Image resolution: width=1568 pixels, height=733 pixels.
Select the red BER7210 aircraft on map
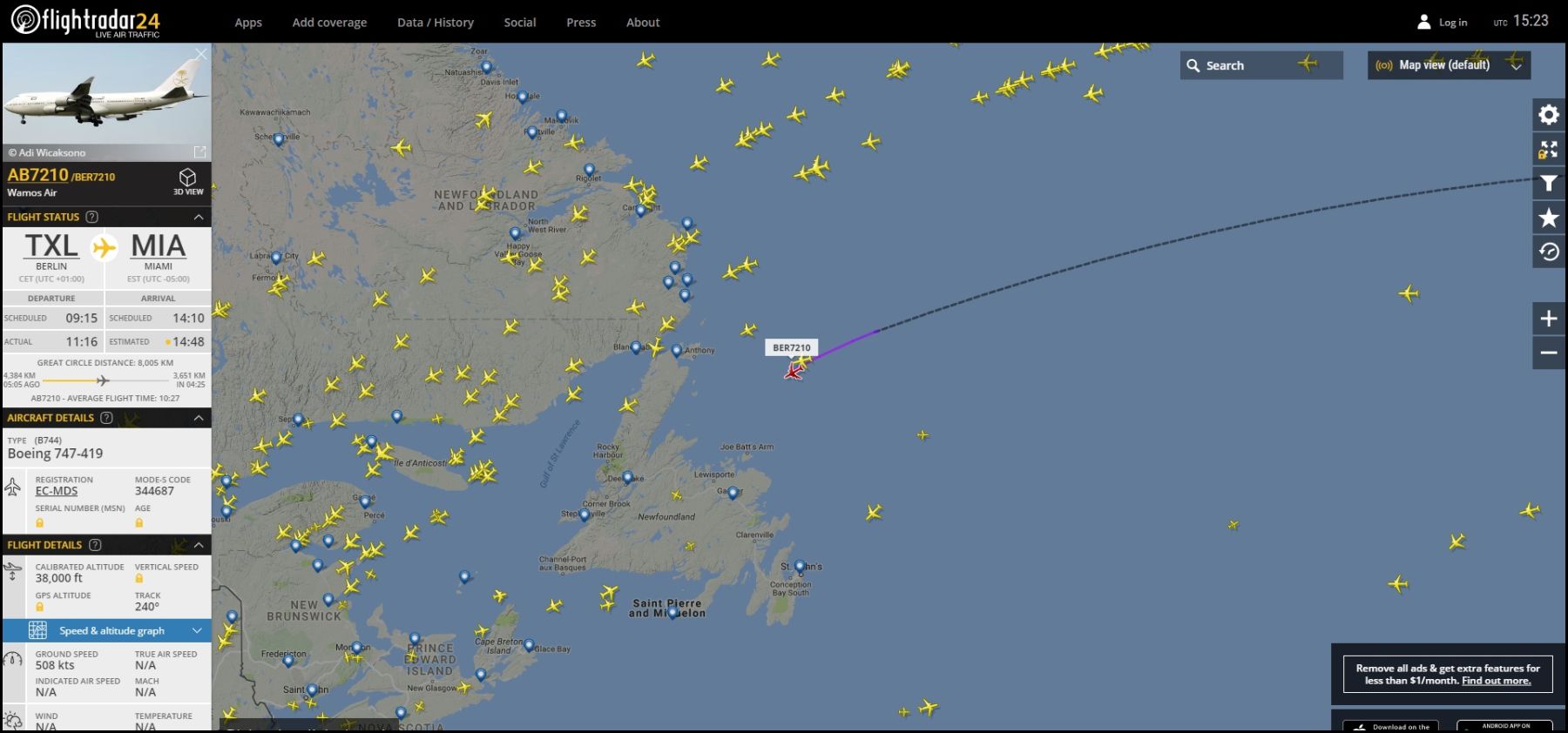pyautogui.click(x=793, y=372)
